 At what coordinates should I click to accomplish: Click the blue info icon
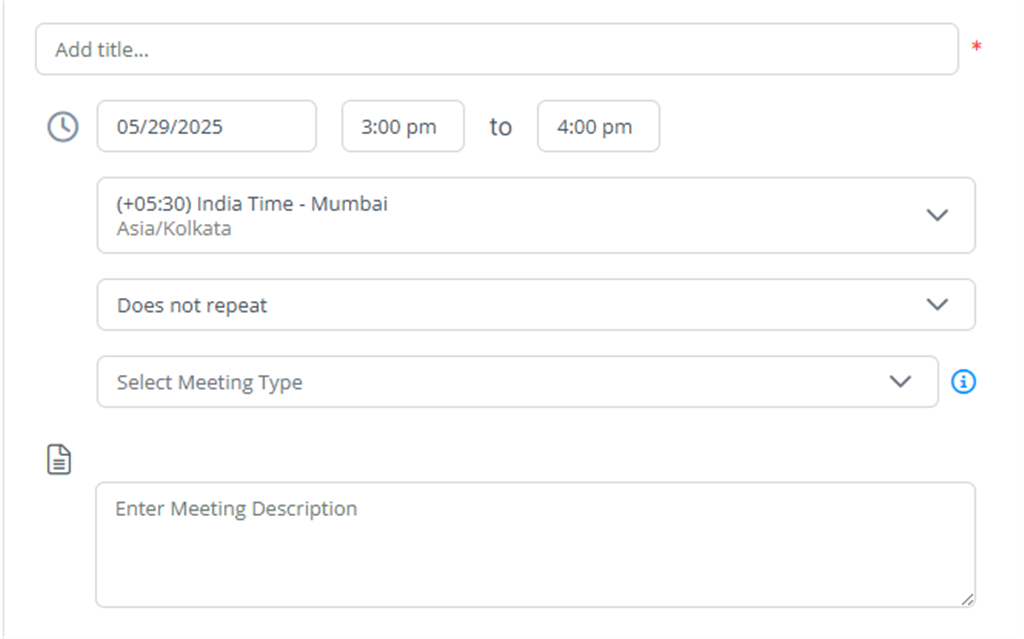pos(963,382)
